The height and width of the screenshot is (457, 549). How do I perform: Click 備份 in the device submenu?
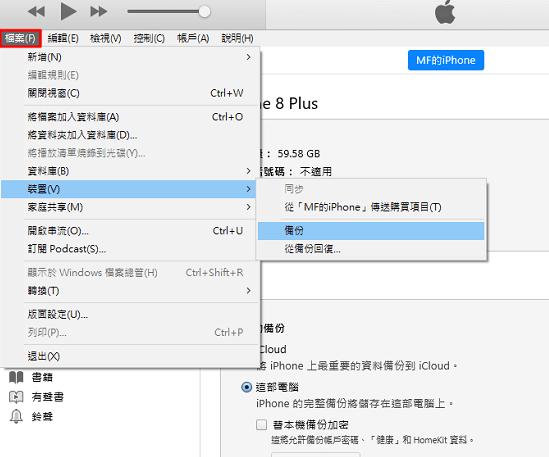pos(371,231)
